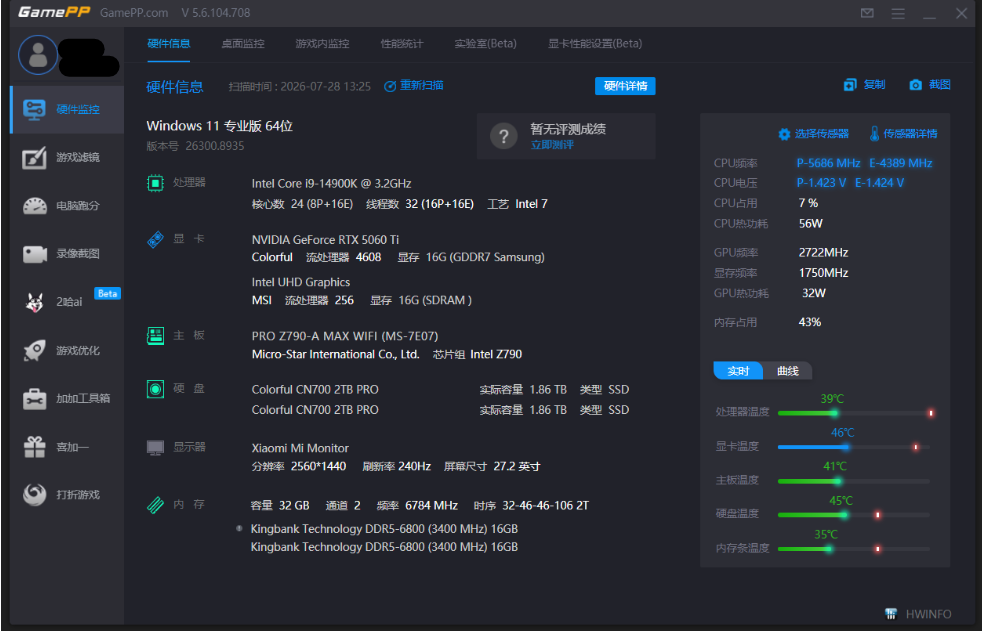This screenshot has width=982, height=631.
Task: Open 传感器详情 sensor details
Action: tap(904, 133)
